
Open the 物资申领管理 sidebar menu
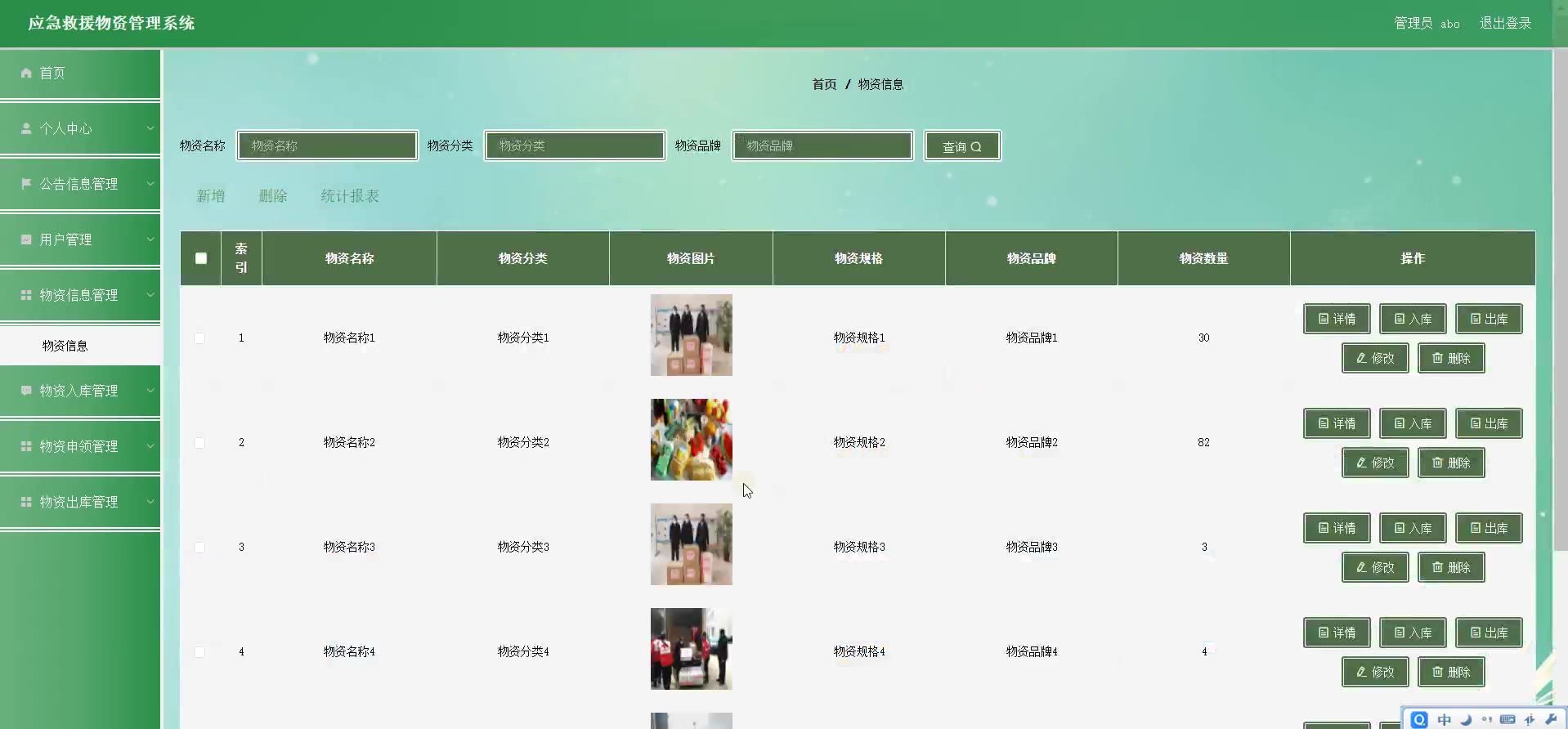(x=80, y=446)
